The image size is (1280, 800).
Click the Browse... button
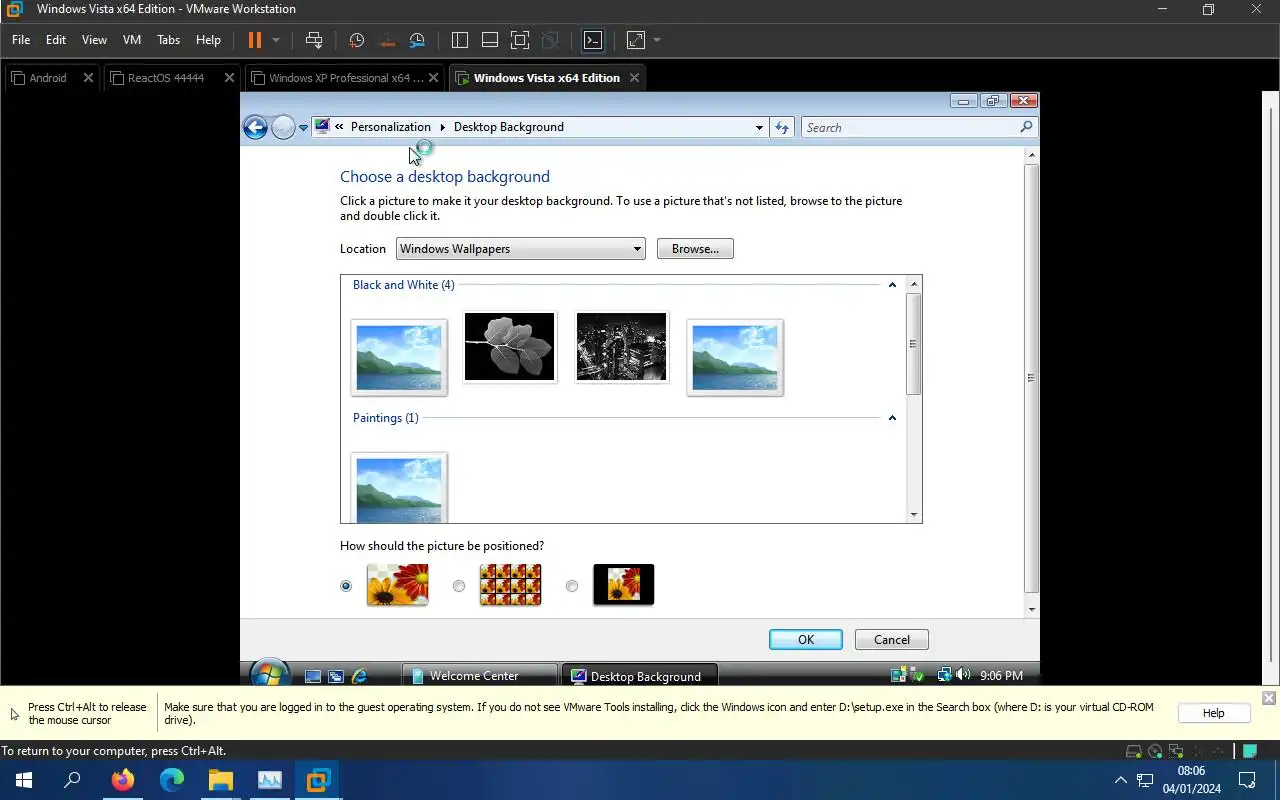(x=695, y=249)
